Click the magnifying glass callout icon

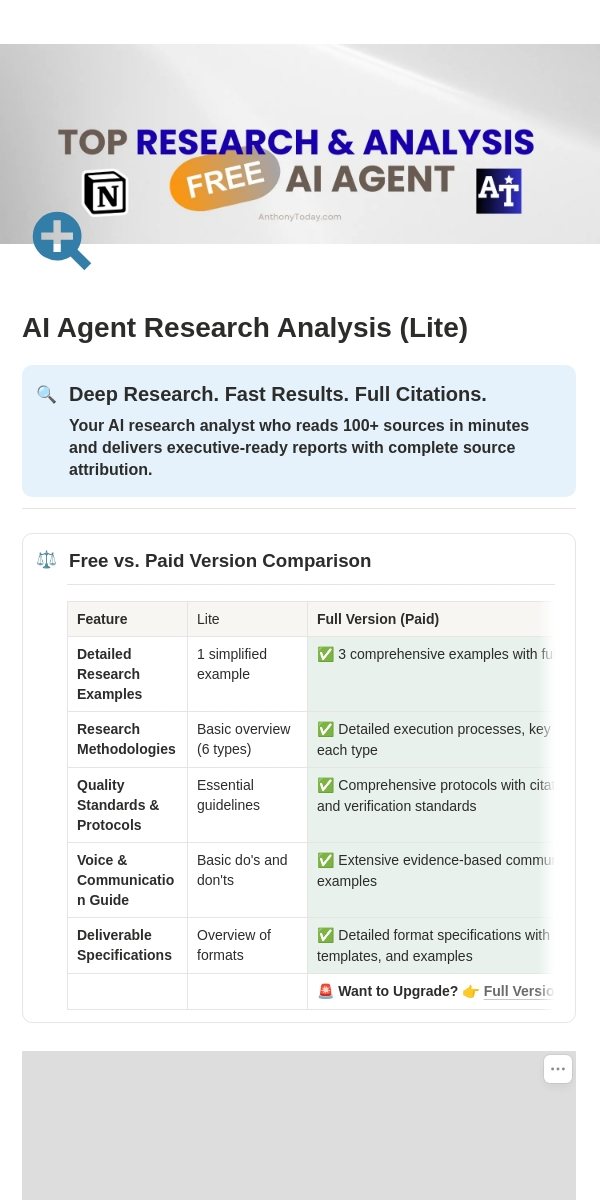[x=46, y=394]
